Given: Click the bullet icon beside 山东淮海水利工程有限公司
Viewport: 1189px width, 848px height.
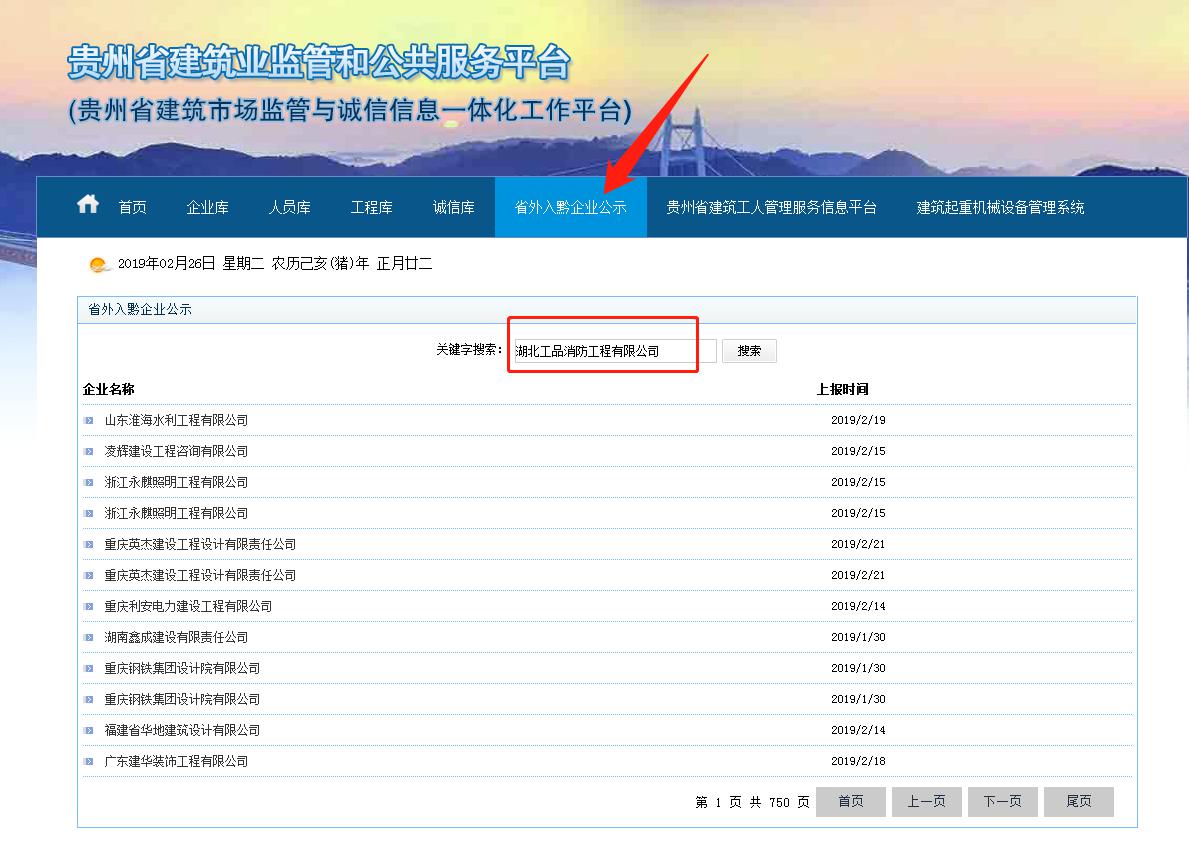Looking at the screenshot, I should click(x=89, y=420).
